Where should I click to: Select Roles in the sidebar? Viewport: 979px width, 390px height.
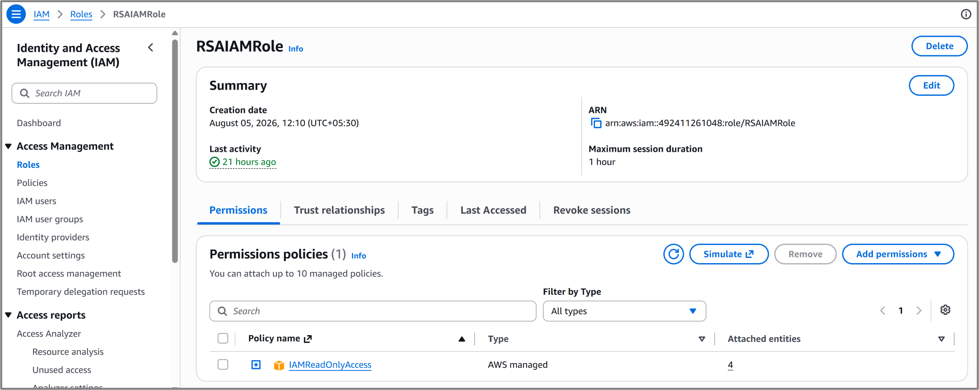(x=28, y=165)
